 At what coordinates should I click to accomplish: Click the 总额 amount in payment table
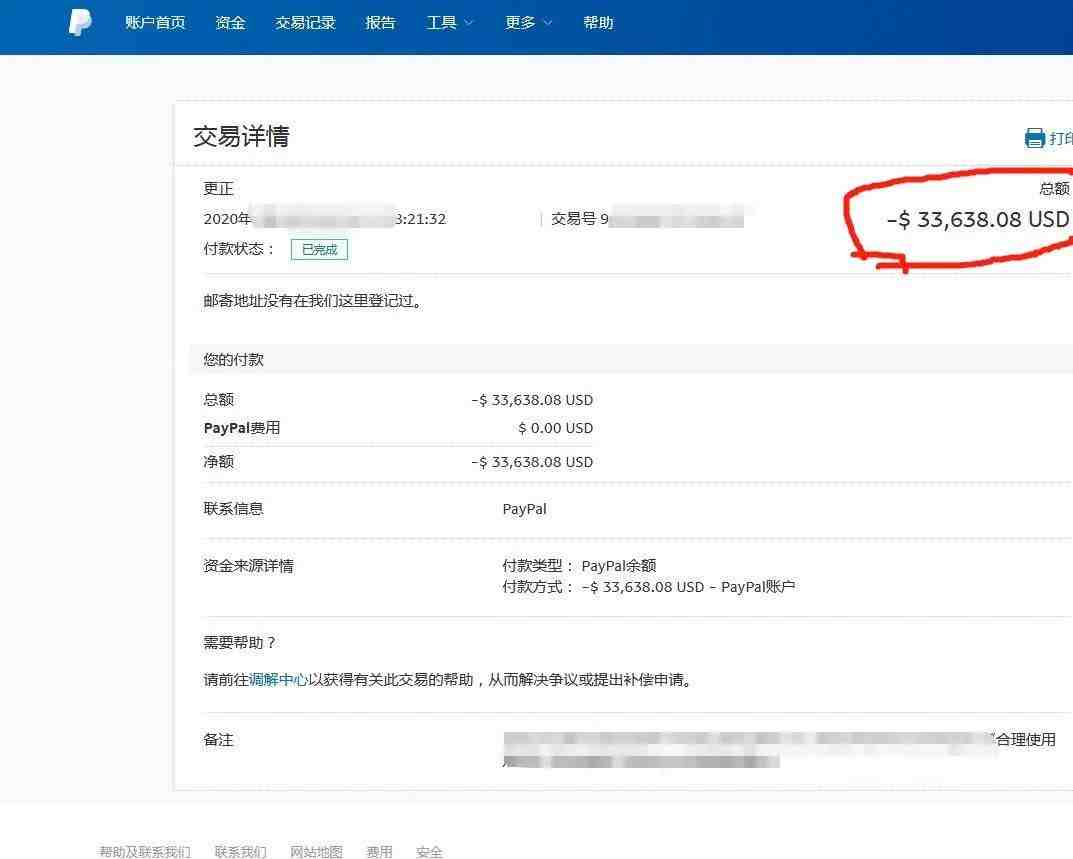point(532,400)
